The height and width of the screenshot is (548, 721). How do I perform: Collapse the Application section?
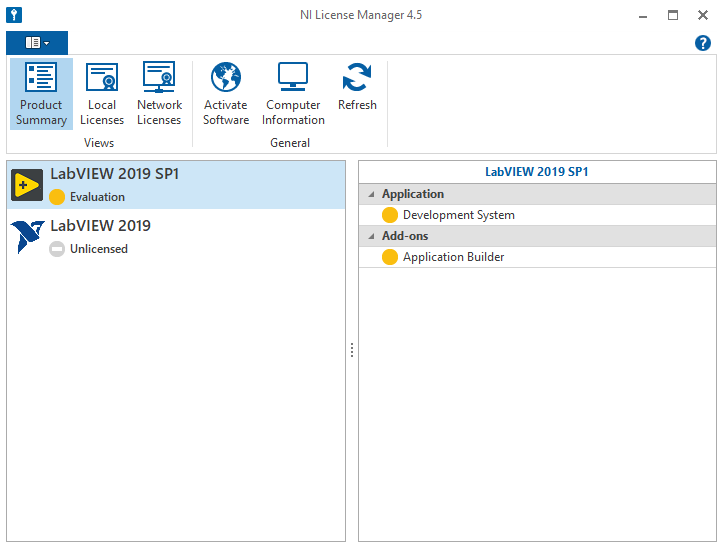[x=371, y=194]
